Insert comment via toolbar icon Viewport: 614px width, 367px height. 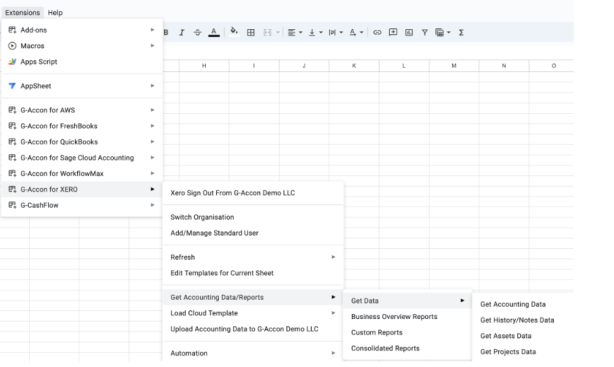tap(393, 33)
